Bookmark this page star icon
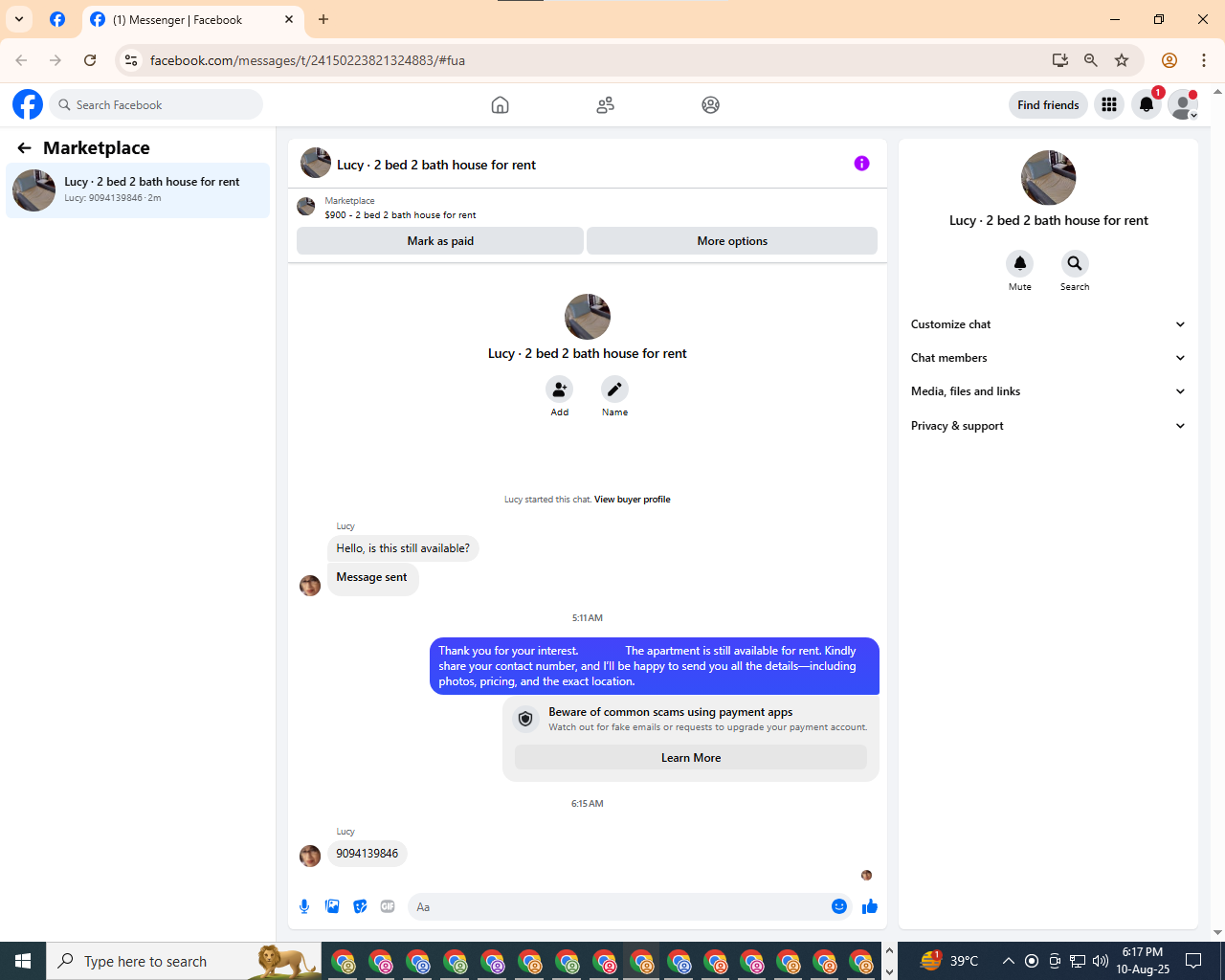The height and width of the screenshot is (980, 1225). [x=1122, y=60]
